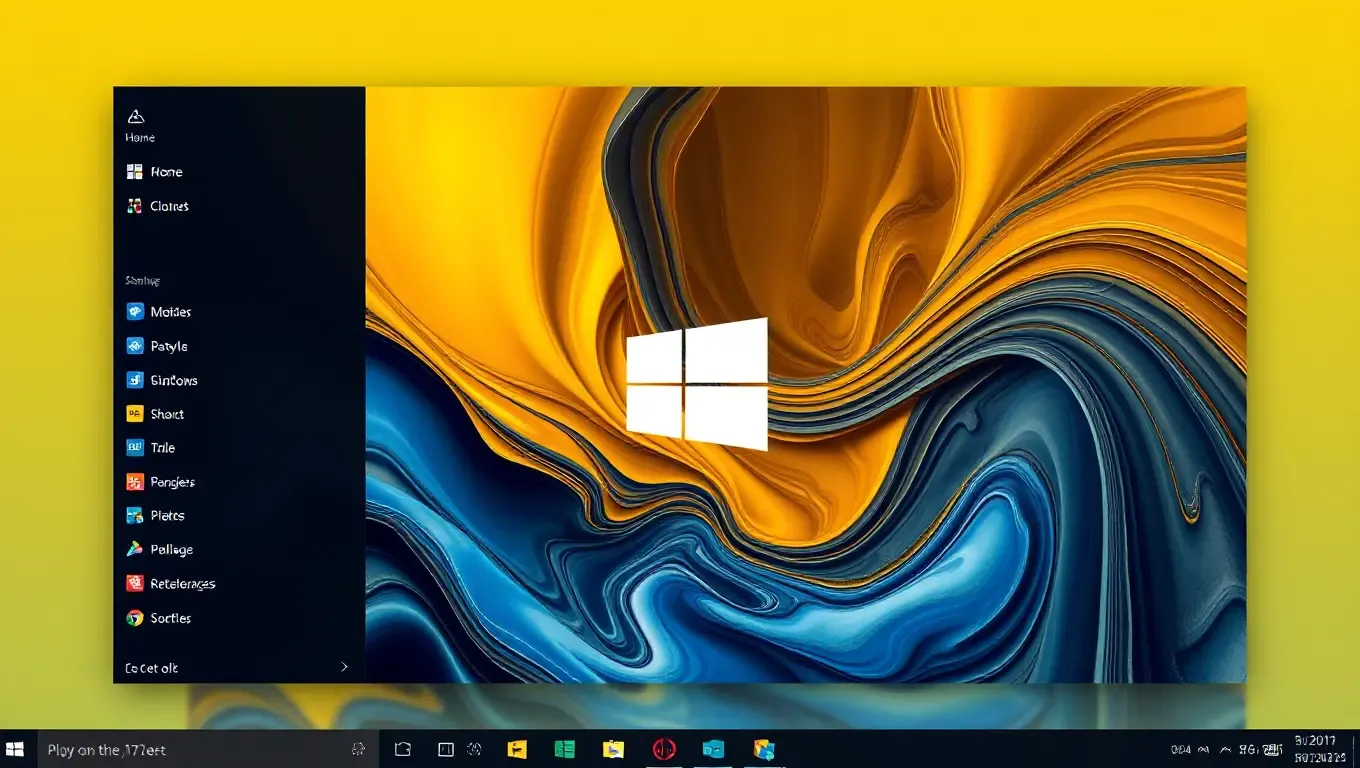
Task: Click the small circular taskbar icon
Action: (x=474, y=749)
